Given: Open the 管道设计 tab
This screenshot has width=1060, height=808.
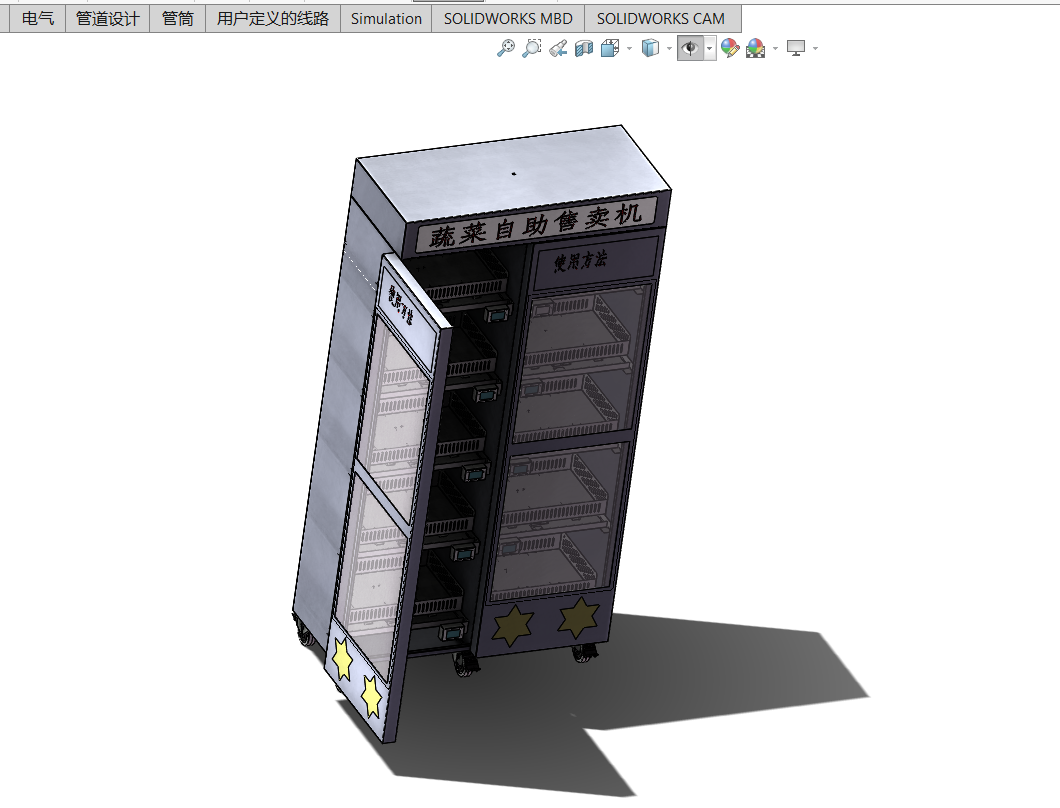Looking at the screenshot, I should [x=107, y=19].
